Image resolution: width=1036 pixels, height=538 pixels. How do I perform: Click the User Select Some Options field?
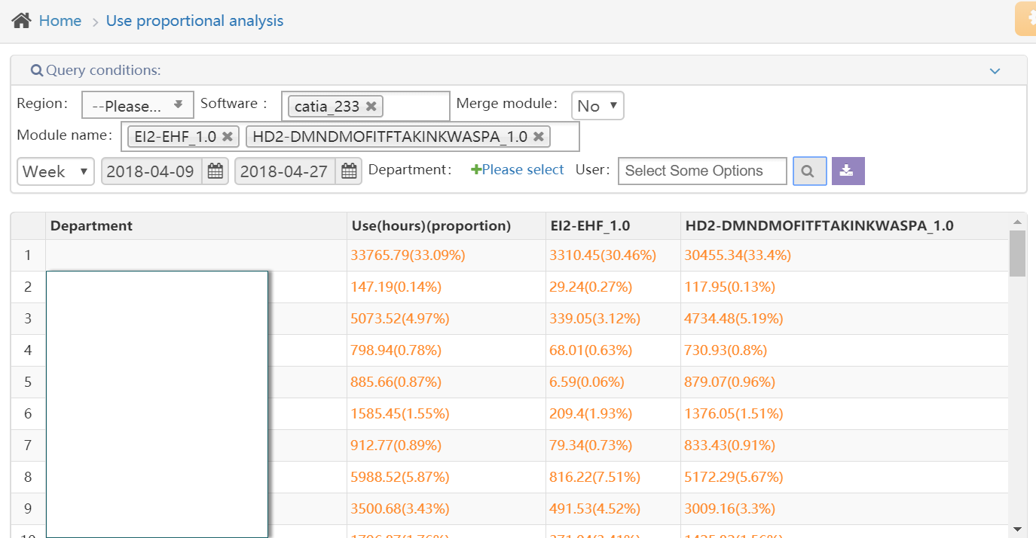point(702,171)
